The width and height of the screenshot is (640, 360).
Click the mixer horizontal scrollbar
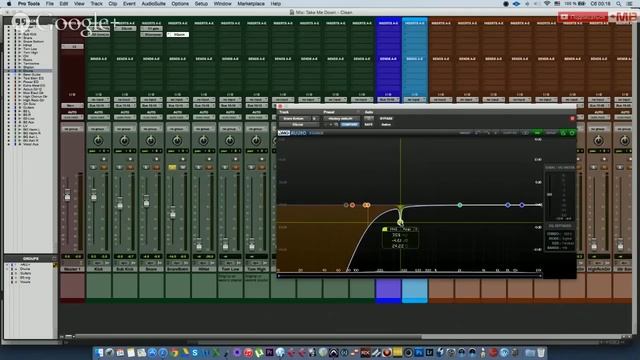(249, 337)
